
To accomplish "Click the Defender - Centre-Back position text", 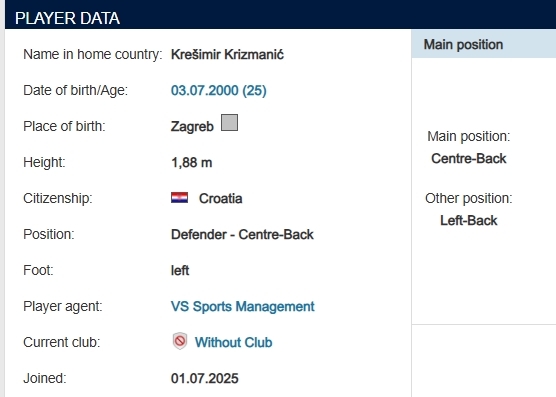I will tap(242, 235).
